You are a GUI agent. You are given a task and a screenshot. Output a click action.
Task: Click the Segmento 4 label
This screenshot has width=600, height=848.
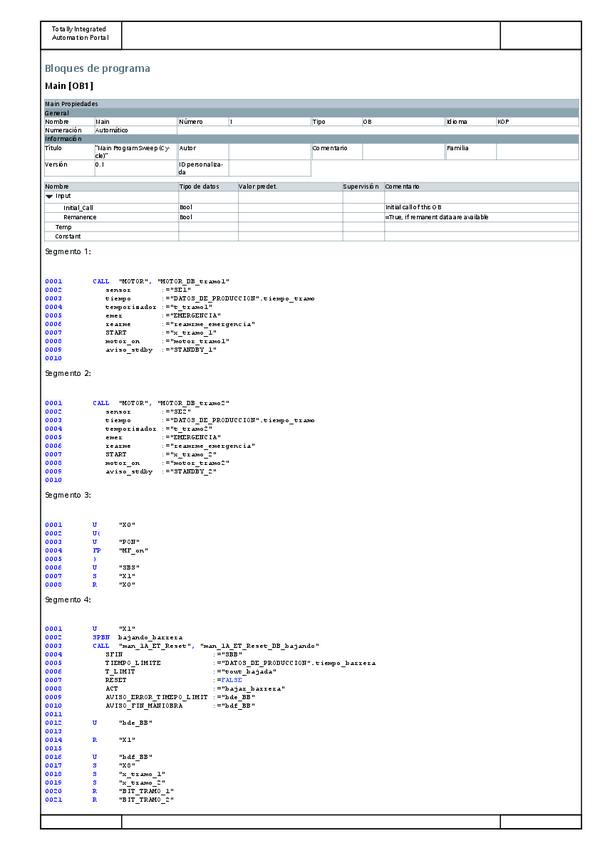pos(68,599)
